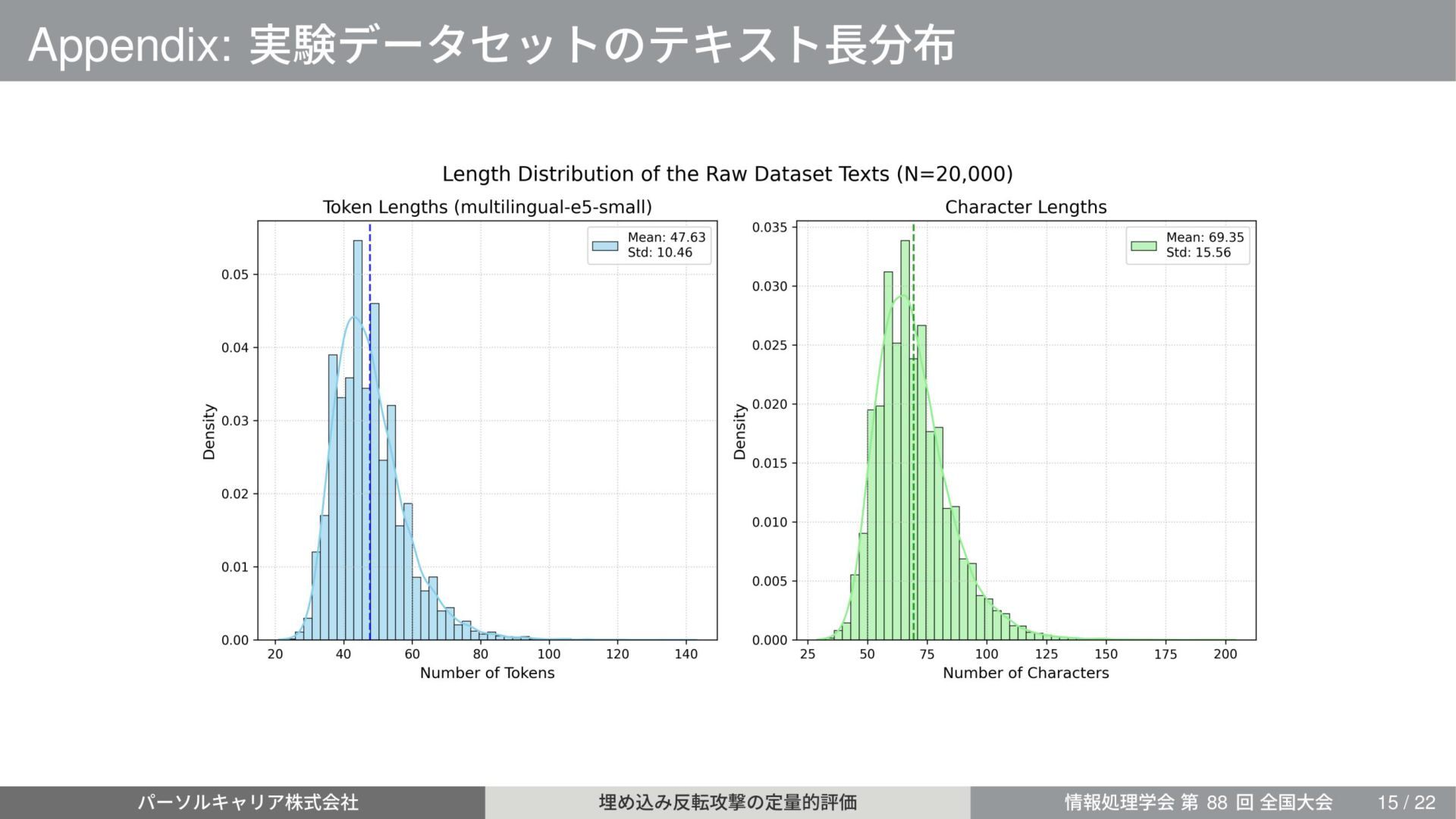Click the '0.035' tick on the character chart
Image resolution: width=1456 pixels, height=819 pixels.
pos(769,227)
